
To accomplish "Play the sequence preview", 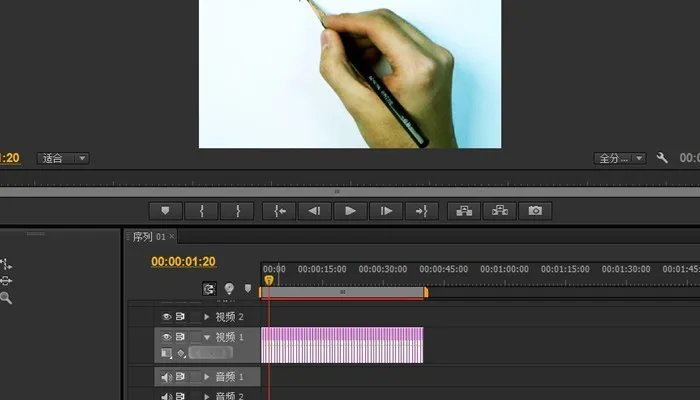I will [x=349, y=211].
